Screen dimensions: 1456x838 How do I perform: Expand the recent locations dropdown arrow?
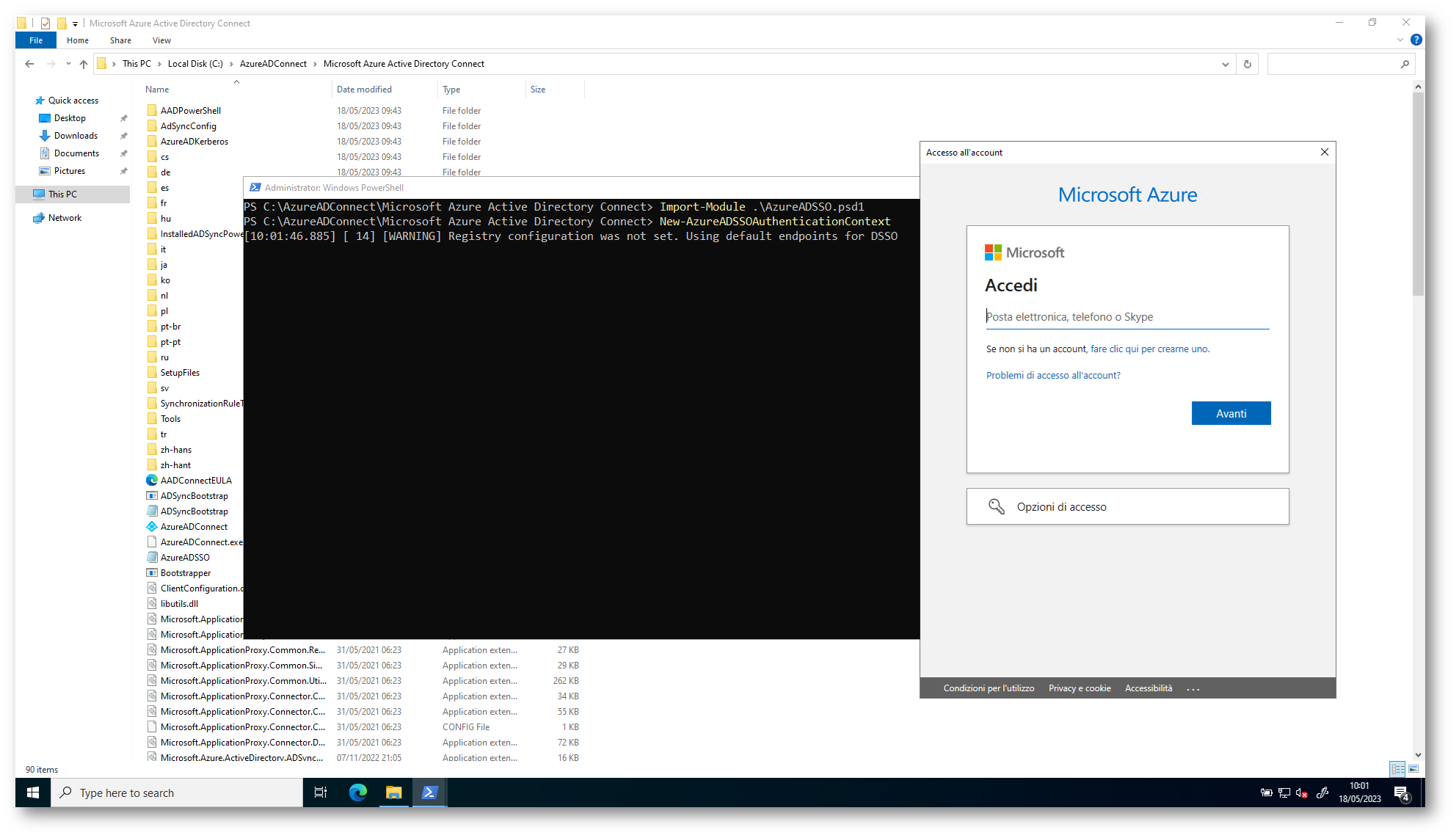68,64
